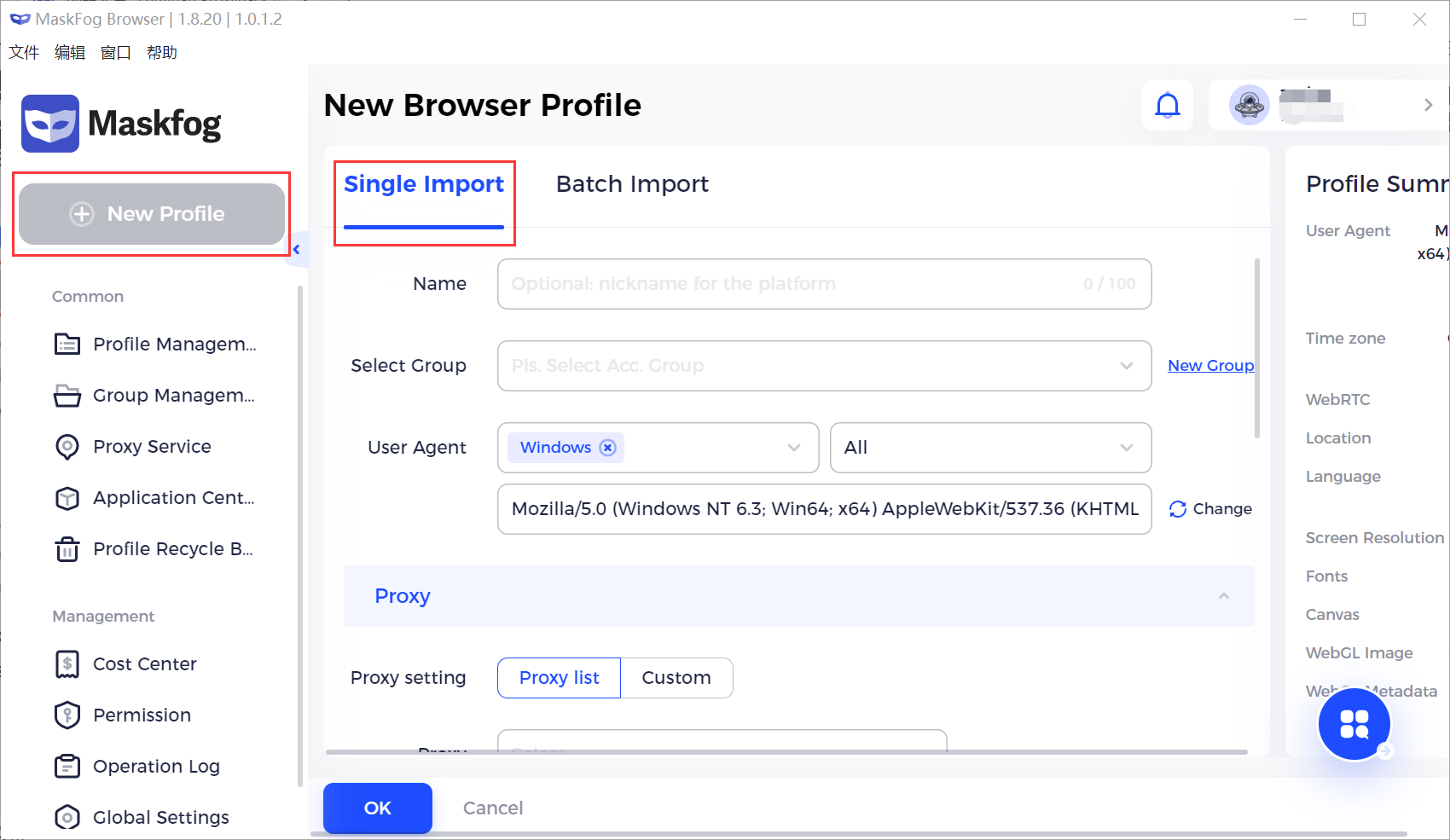This screenshot has height=840, width=1450.
Task: Click the Screen Resolution summary row
Action: point(1375,538)
